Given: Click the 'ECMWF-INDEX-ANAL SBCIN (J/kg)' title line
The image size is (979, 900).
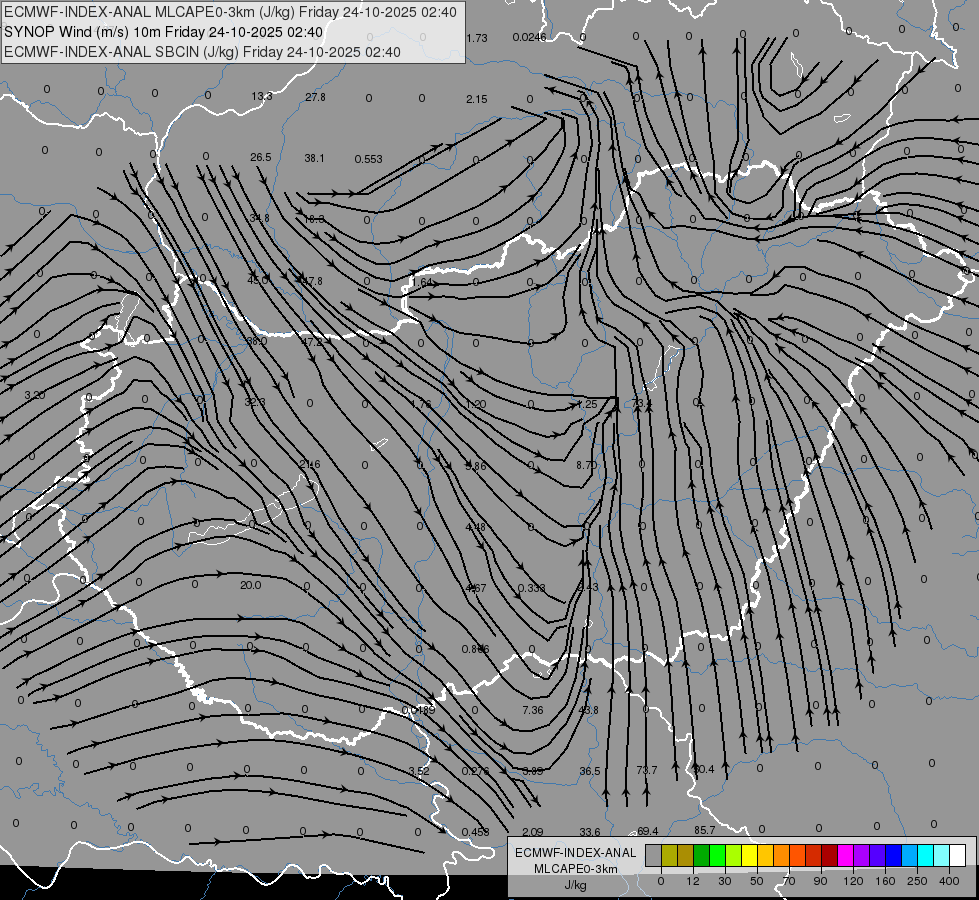Looking at the screenshot, I should point(202,52).
